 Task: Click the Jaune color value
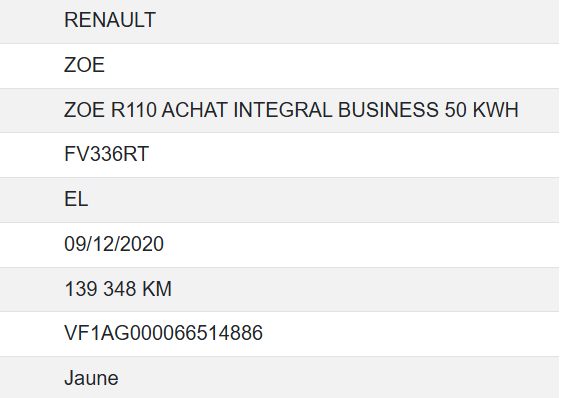91,378
